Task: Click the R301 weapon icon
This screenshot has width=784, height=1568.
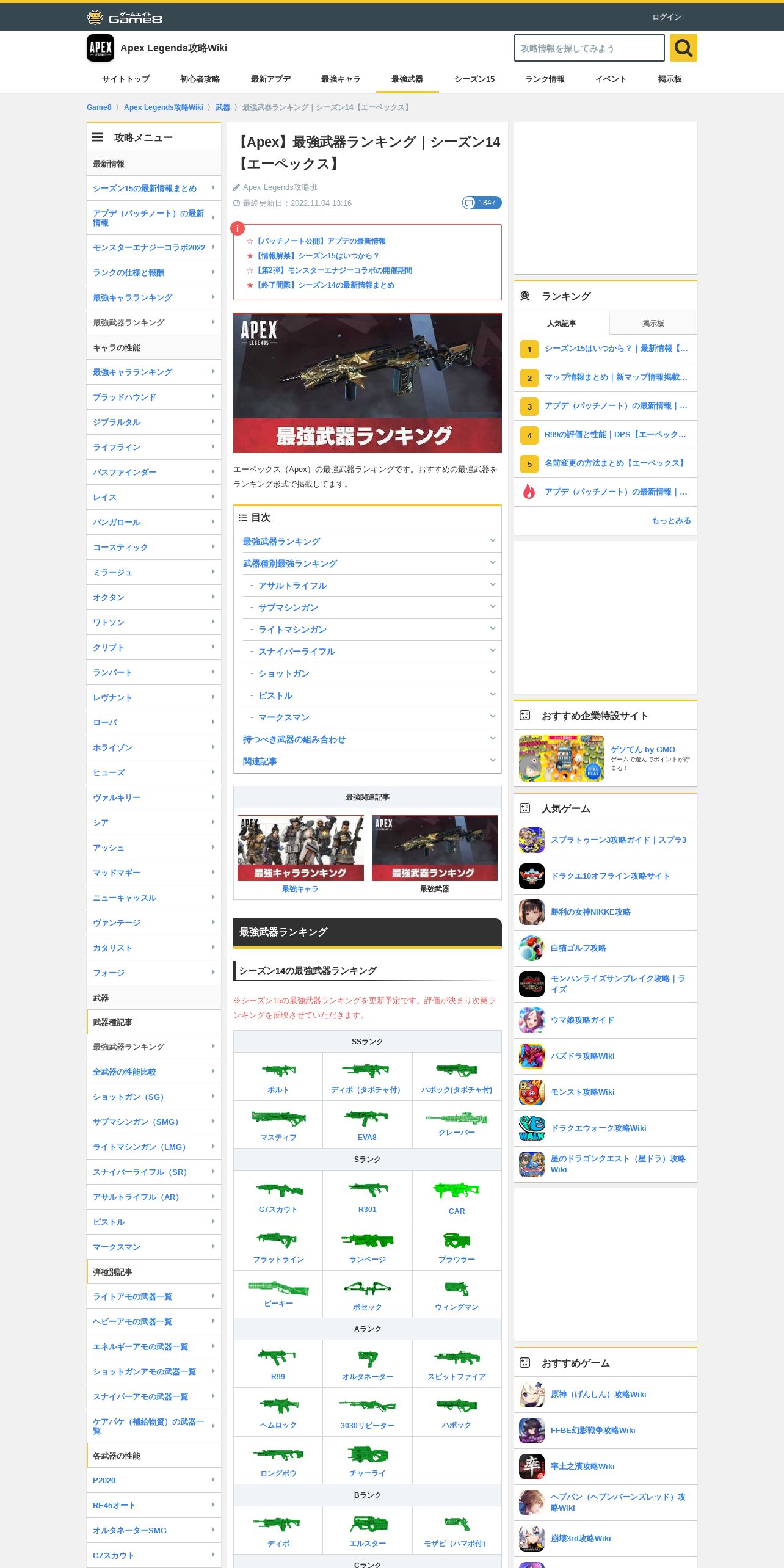Action: [368, 1189]
